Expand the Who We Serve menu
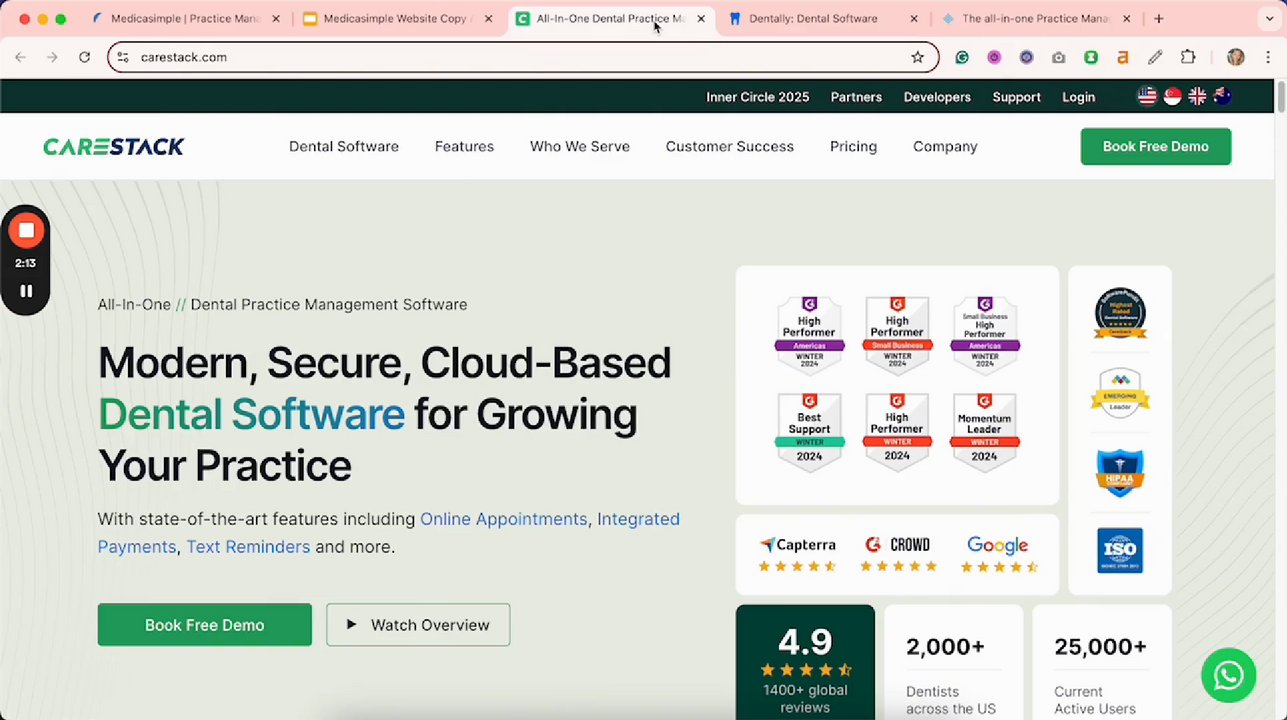Screen dimensions: 1287x720 pos(580,146)
